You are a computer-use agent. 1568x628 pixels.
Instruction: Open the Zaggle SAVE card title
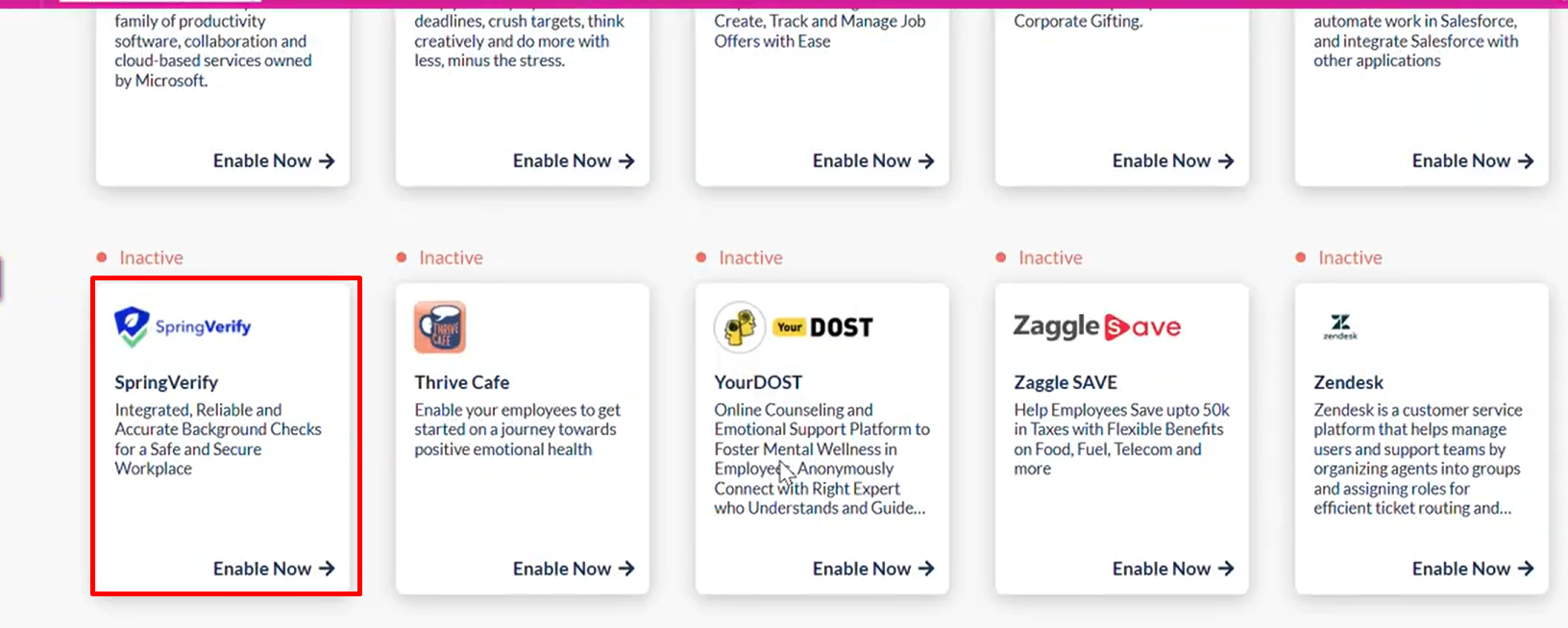click(x=1066, y=382)
